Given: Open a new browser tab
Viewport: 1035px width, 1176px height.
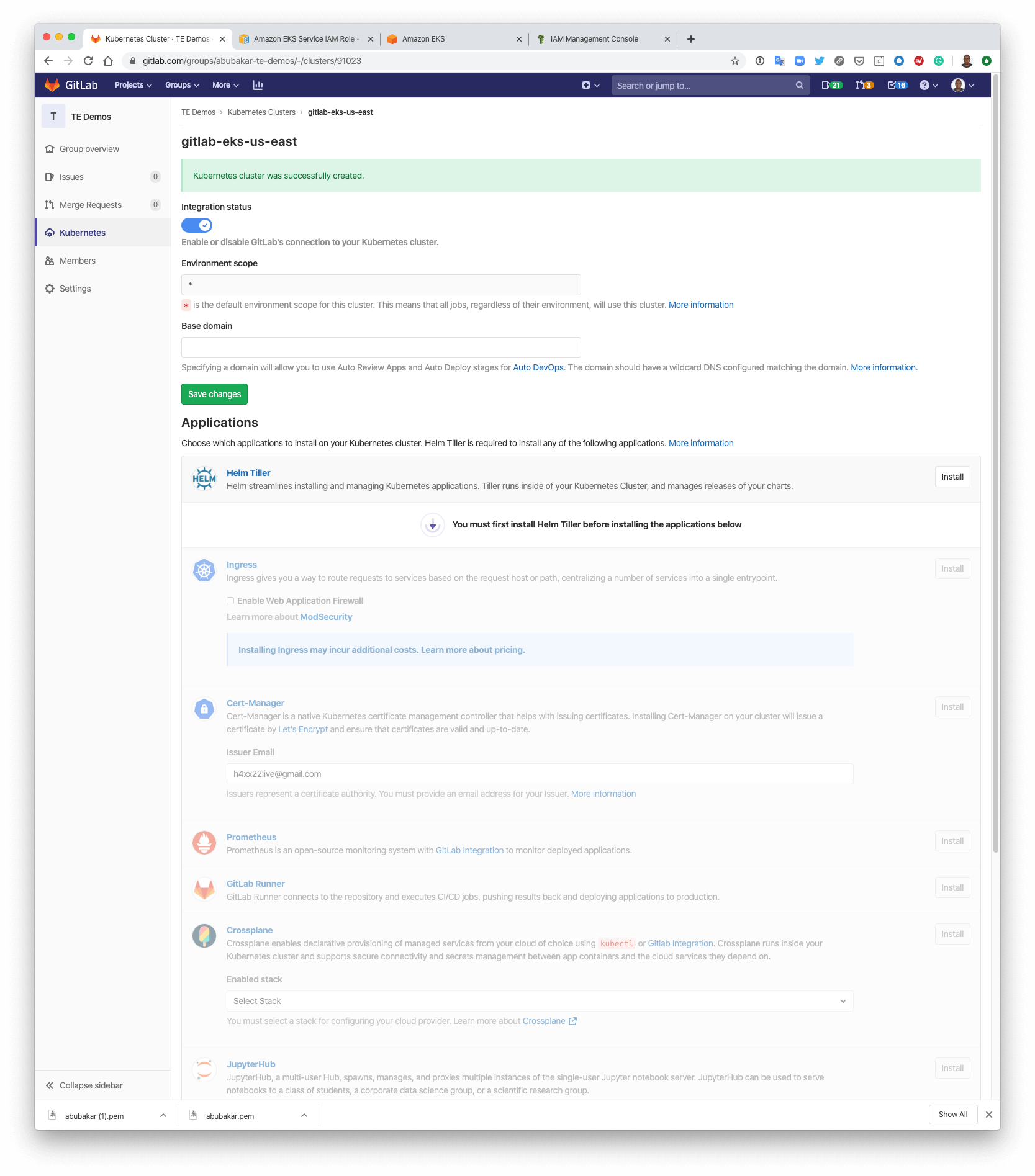Looking at the screenshot, I should coord(690,38).
